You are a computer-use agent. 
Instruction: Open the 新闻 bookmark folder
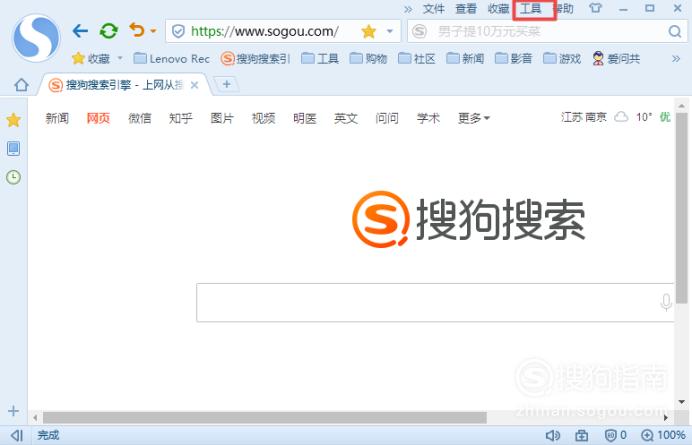coord(466,58)
